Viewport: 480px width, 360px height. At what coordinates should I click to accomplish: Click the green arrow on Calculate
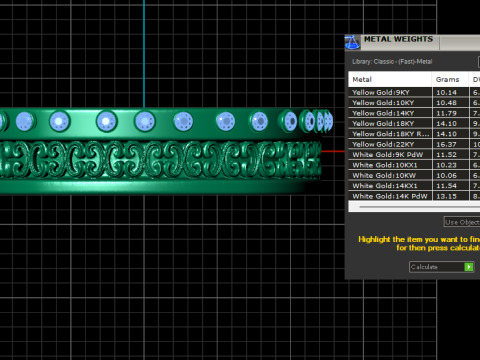click(x=469, y=267)
